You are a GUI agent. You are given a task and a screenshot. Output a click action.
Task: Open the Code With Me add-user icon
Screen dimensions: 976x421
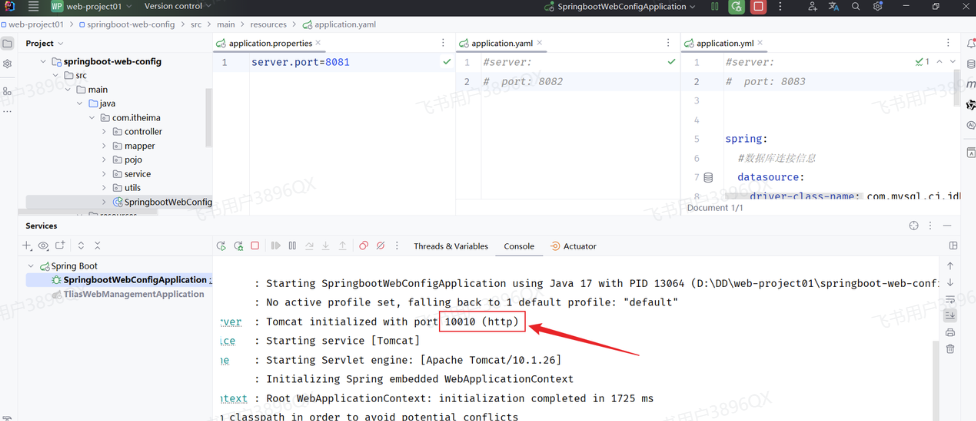[x=812, y=6]
